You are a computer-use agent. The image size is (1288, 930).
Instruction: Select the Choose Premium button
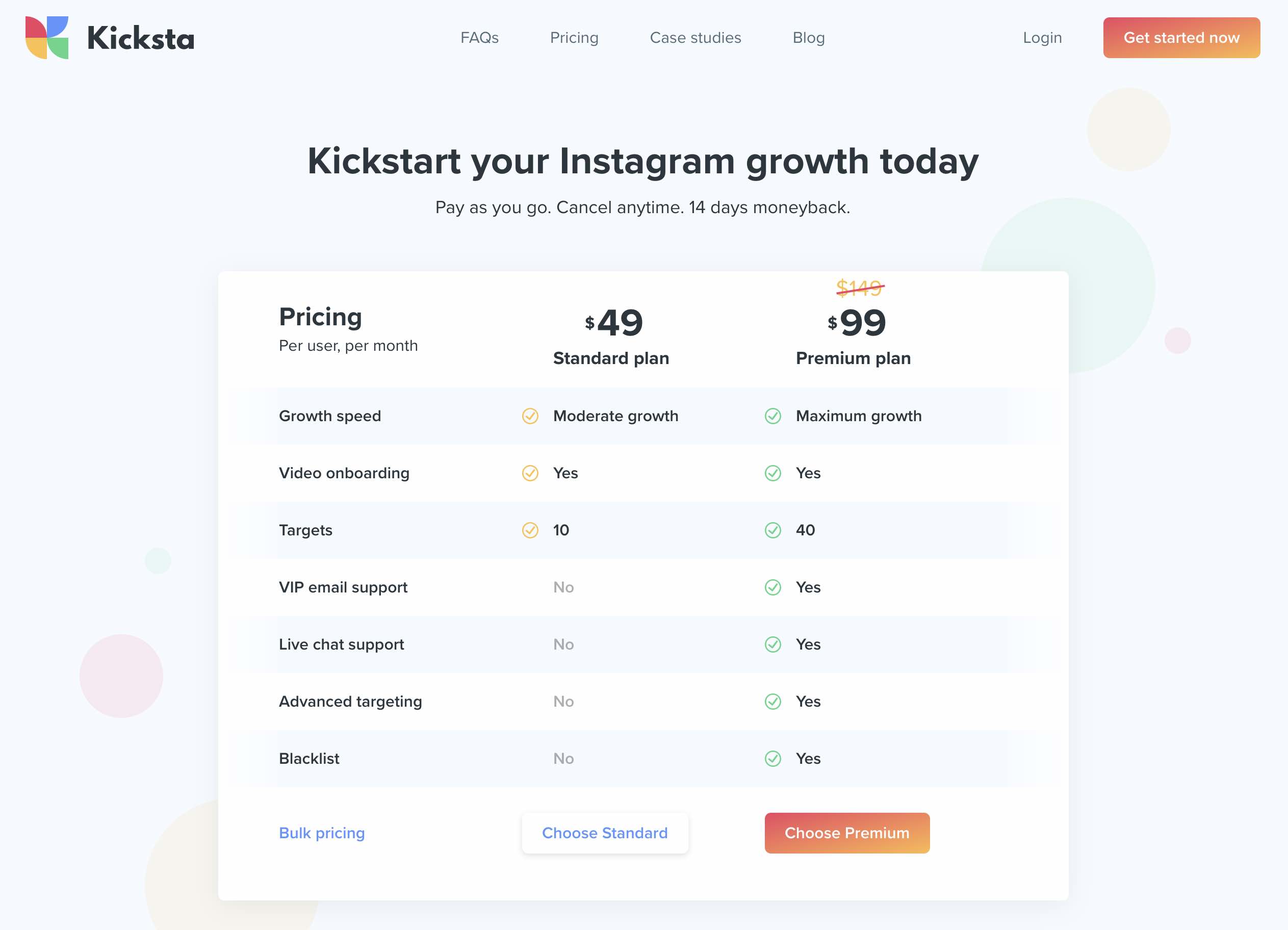847,833
